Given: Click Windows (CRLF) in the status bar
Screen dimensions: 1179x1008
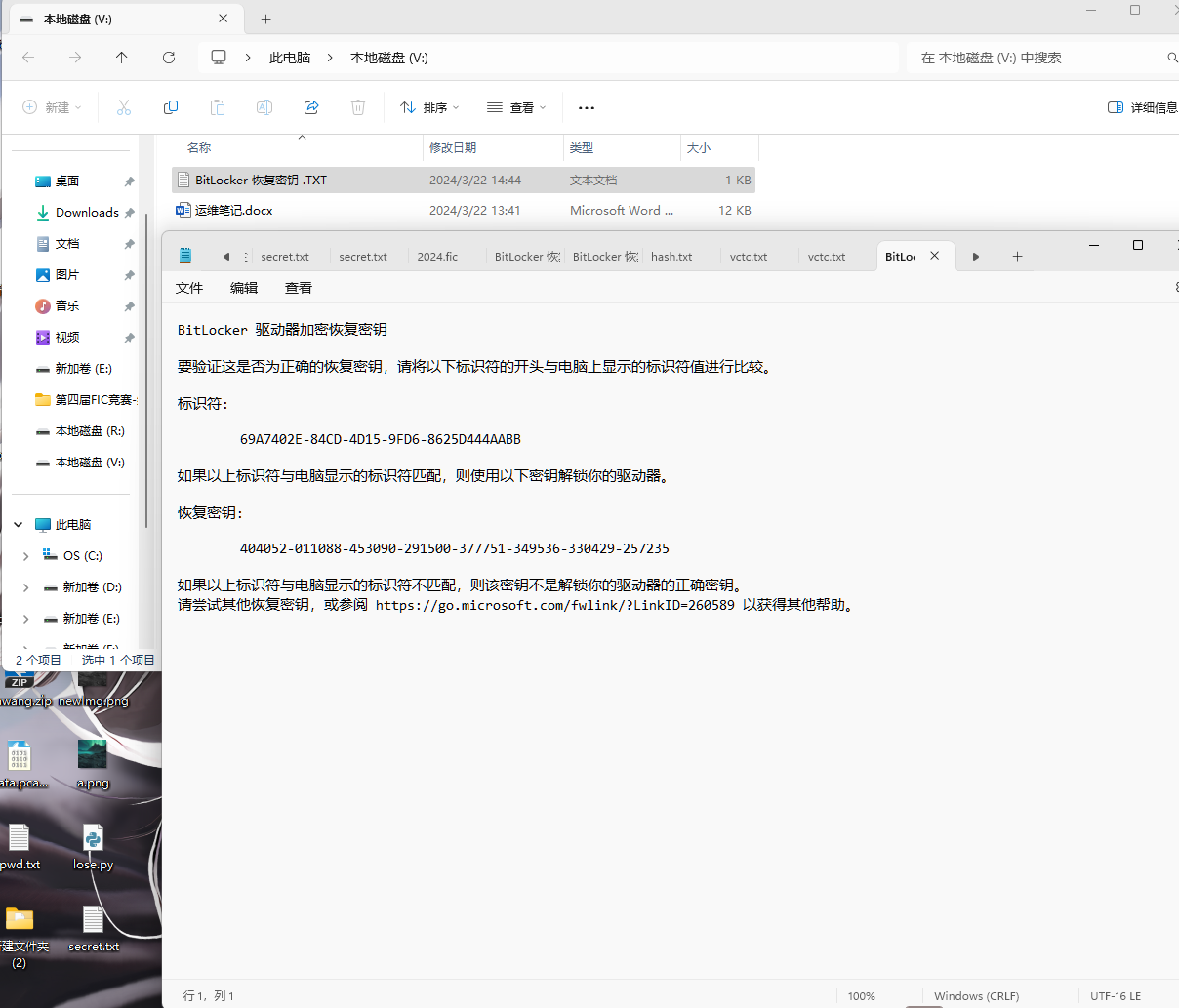Looking at the screenshot, I should [x=976, y=996].
